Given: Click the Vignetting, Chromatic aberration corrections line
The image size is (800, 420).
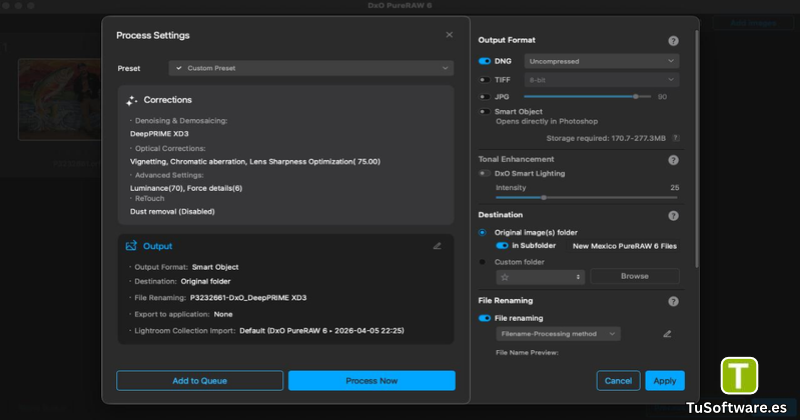Looking at the screenshot, I should pos(255,161).
